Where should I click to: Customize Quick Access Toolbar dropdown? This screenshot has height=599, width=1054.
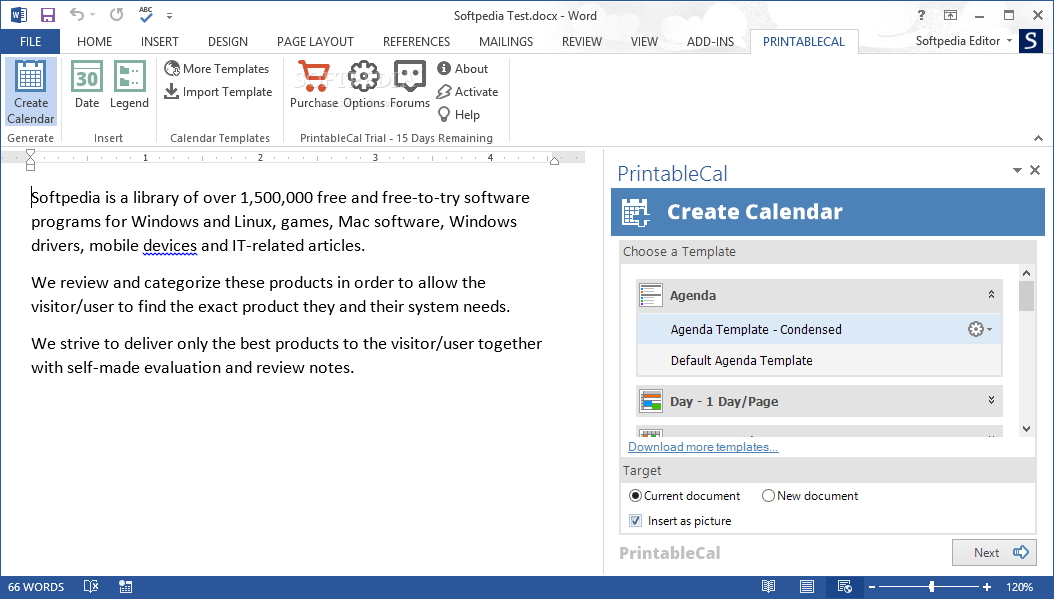tap(169, 15)
